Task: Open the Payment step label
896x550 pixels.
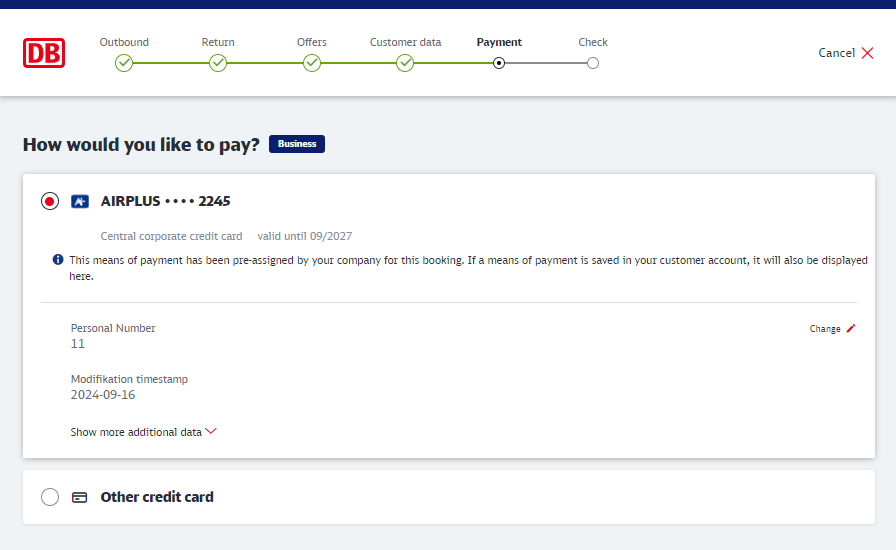Action: click(499, 42)
